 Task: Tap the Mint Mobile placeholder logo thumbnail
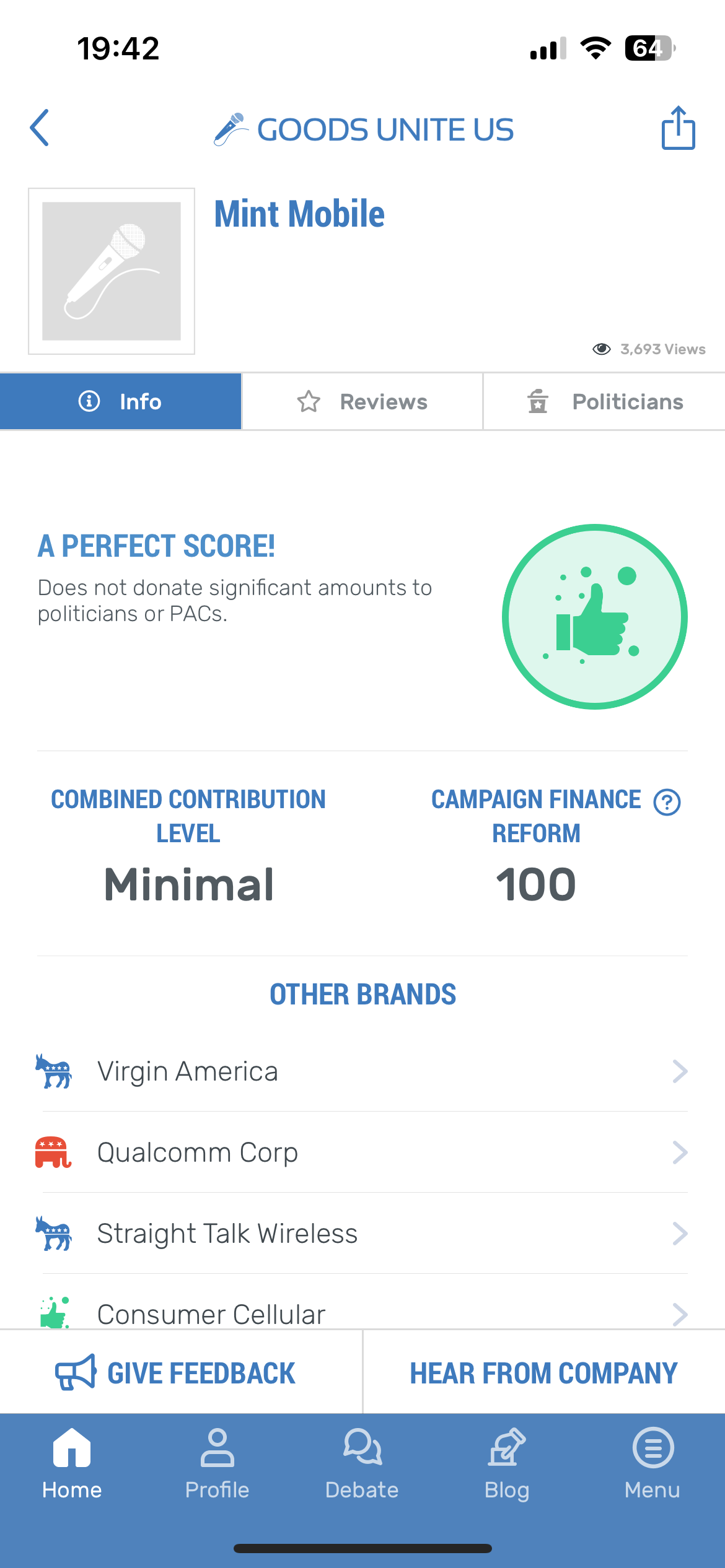pos(112,271)
